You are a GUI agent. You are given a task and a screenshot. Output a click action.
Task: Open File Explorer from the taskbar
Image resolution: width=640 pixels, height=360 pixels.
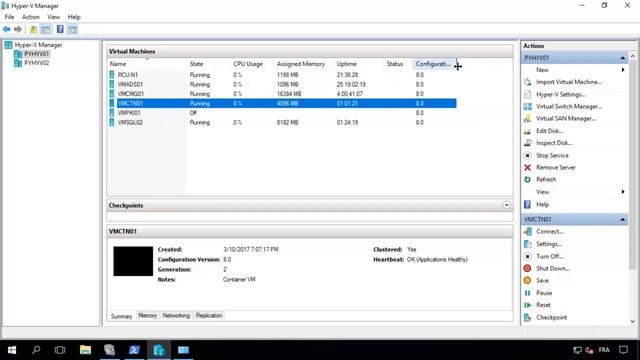click(x=85, y=350)
